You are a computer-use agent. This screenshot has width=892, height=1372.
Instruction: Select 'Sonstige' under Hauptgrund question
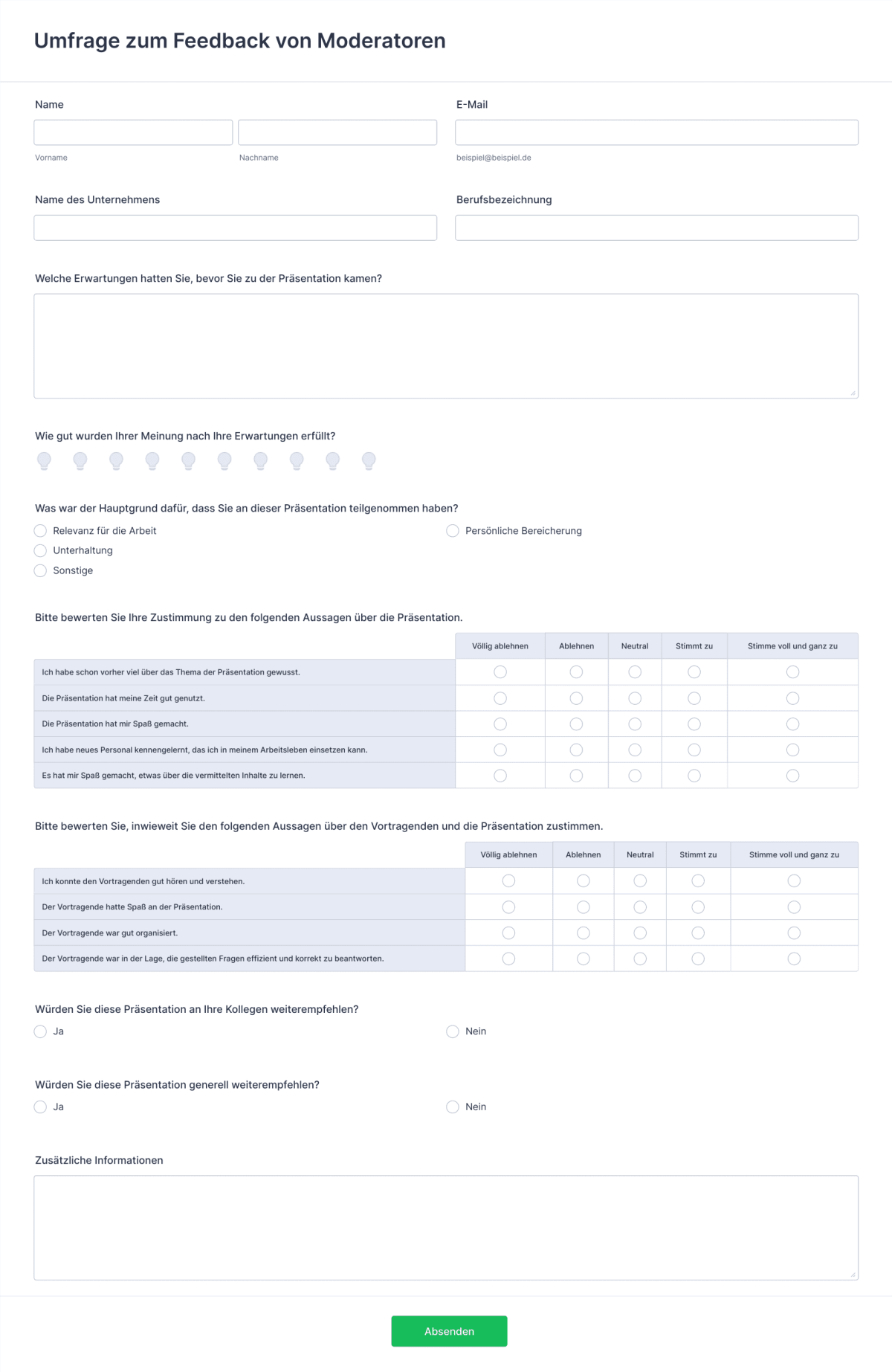[40, 570]
